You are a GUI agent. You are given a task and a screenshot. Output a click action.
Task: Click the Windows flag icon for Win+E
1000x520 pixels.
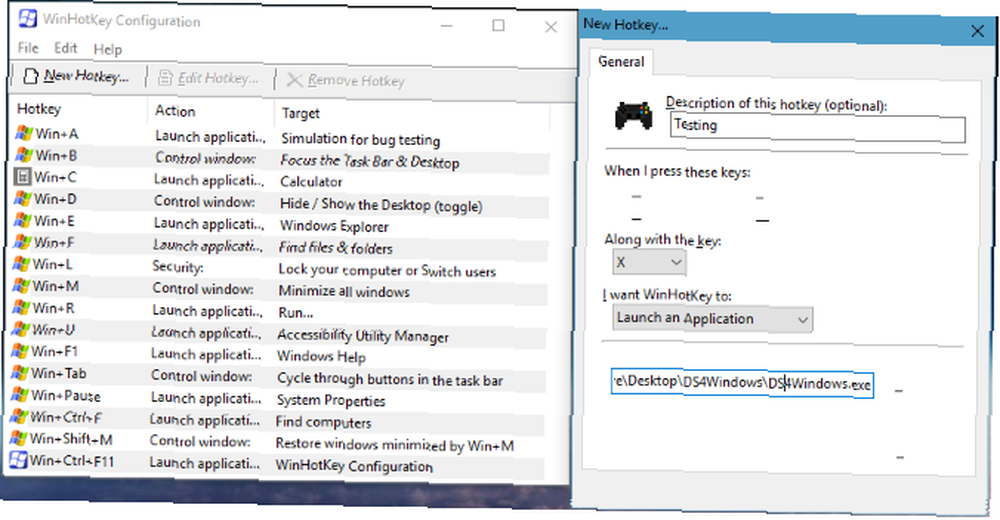(23, 220)
